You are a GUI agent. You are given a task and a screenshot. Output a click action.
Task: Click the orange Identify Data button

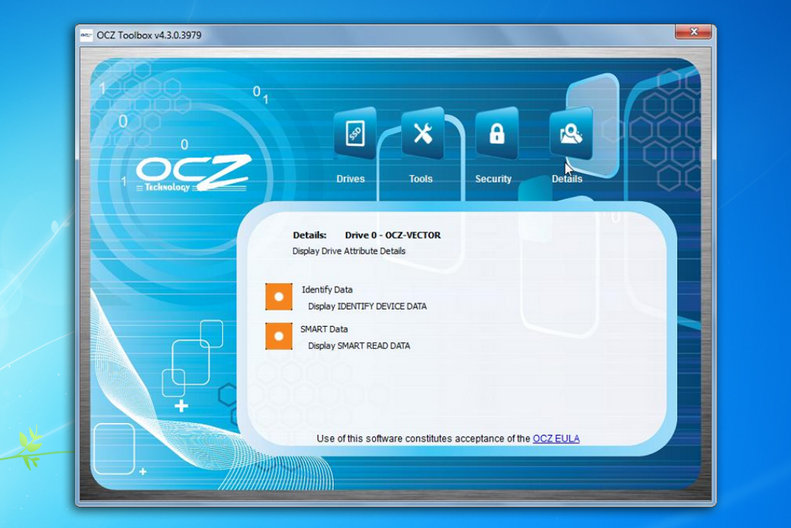[x=279, y=297]
